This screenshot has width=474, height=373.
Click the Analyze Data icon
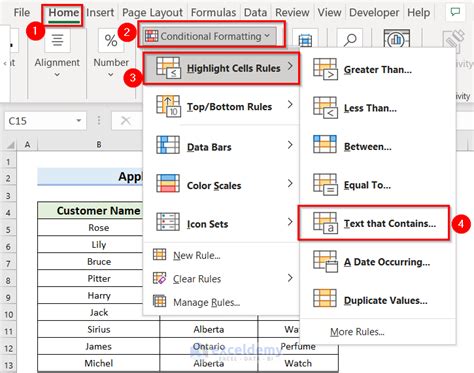[396, 40]
